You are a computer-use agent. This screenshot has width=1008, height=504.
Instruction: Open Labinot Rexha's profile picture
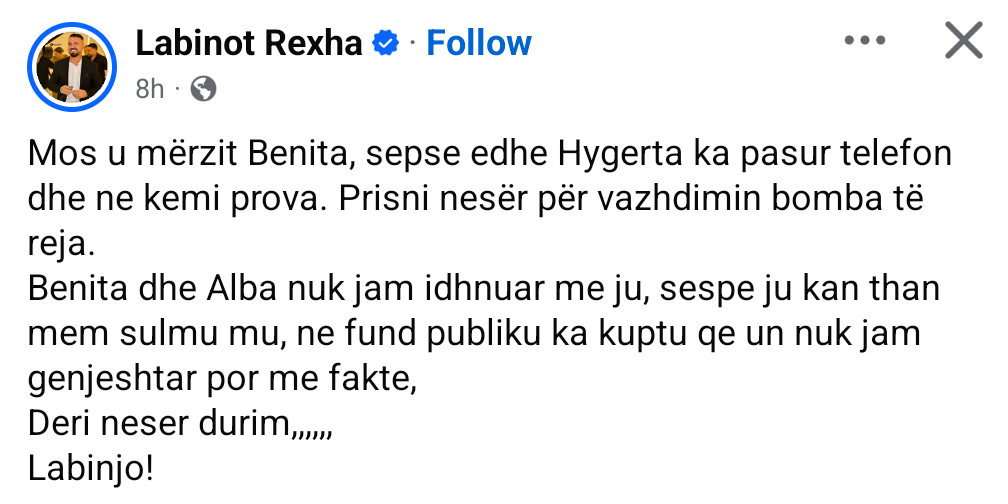71,65
